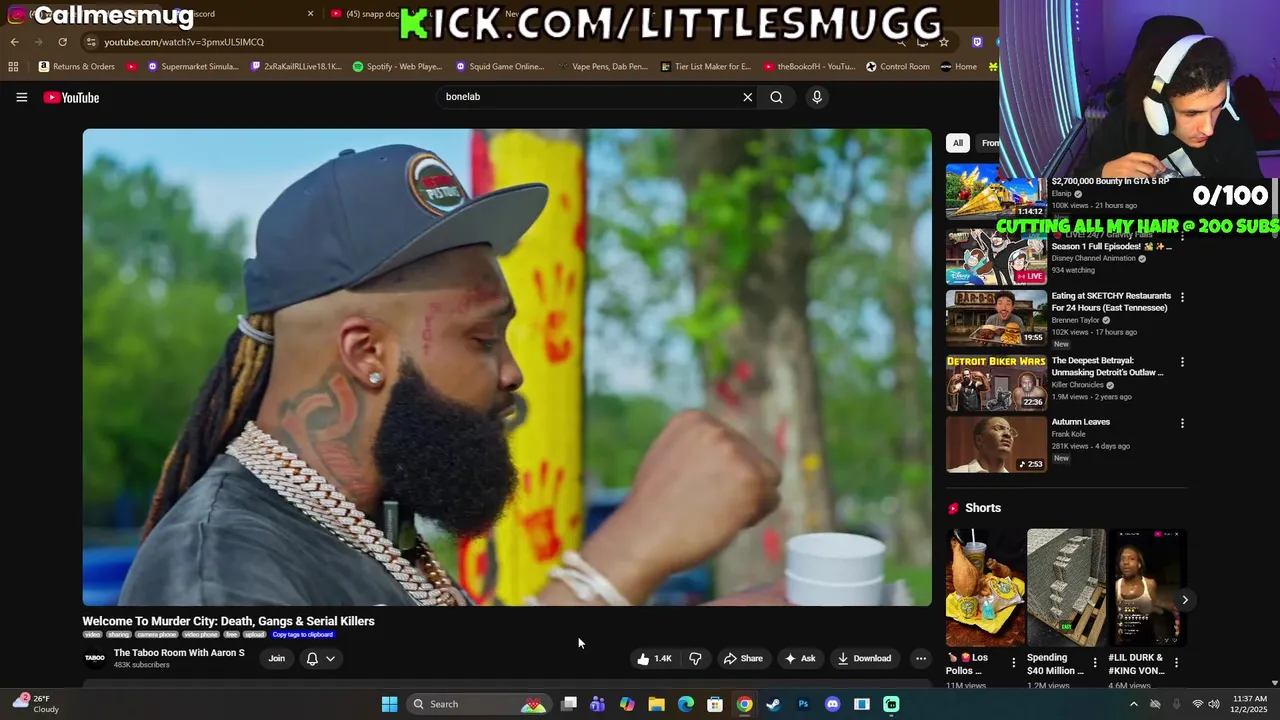Open Discord from the taskbar
Screen dimensions: 1280x720
(832, 704)
